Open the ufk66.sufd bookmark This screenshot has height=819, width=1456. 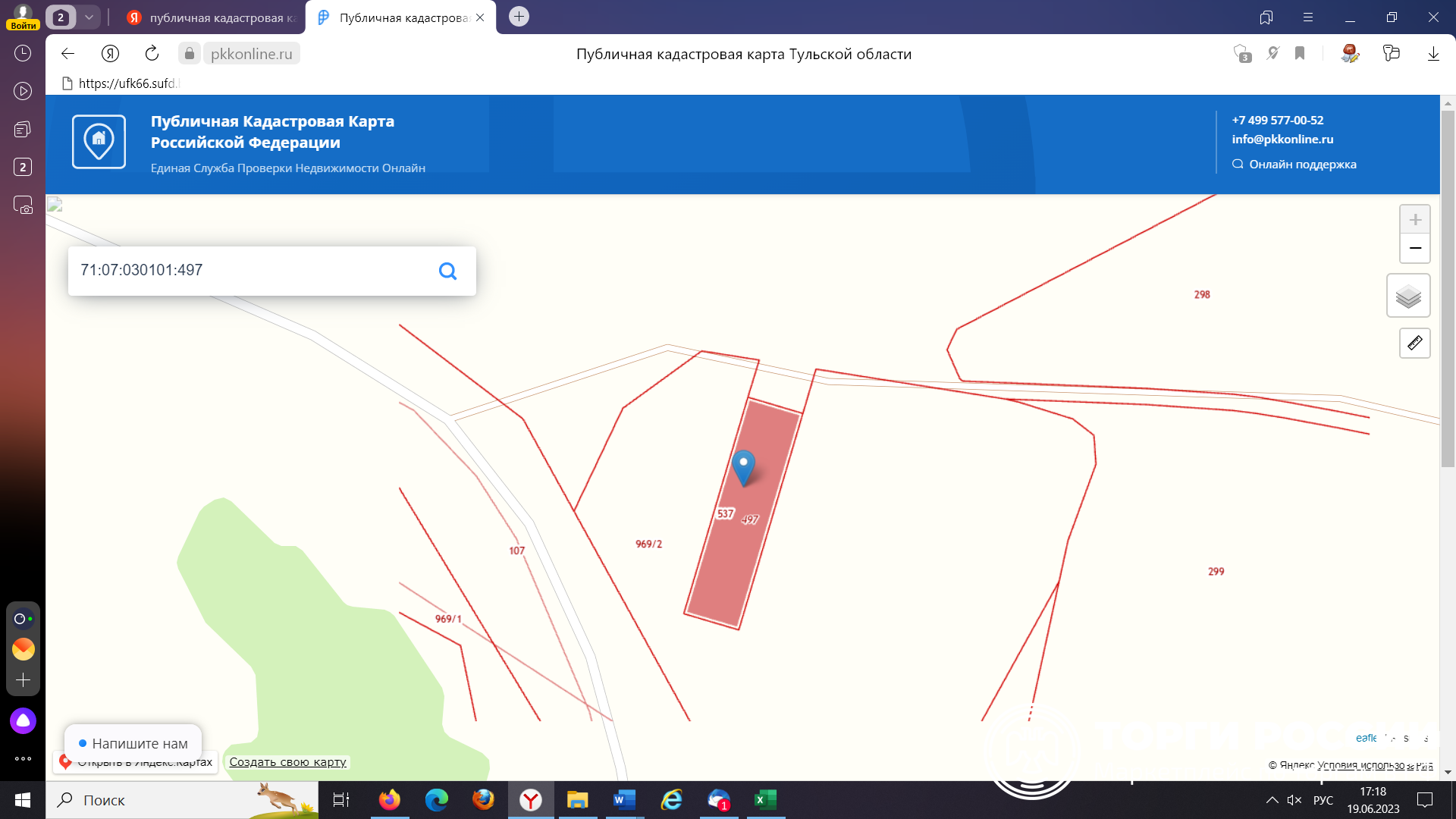120,83
